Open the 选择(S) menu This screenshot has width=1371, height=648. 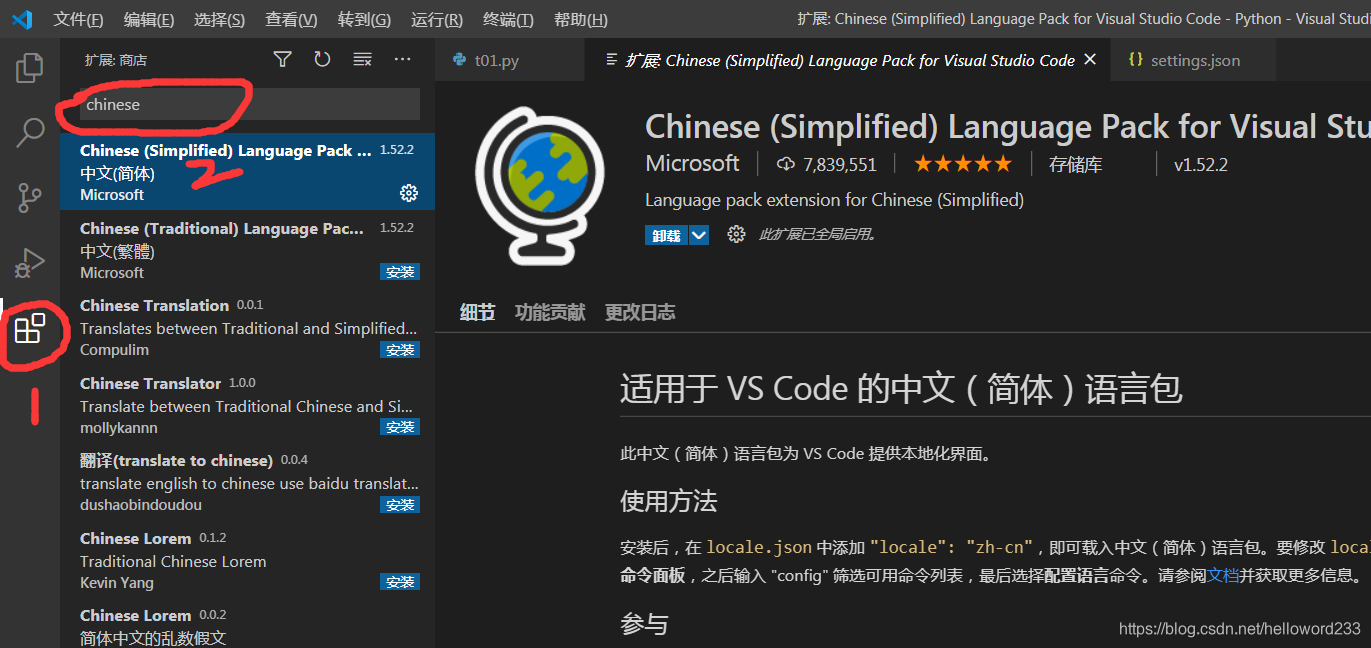click(x=219, y=19)
